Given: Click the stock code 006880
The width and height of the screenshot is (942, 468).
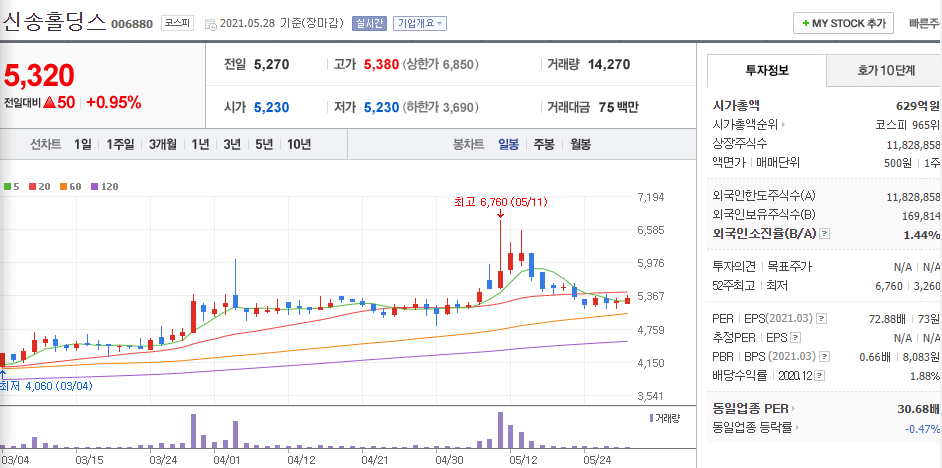Looking at the screenshot, I should pos(132,25).
